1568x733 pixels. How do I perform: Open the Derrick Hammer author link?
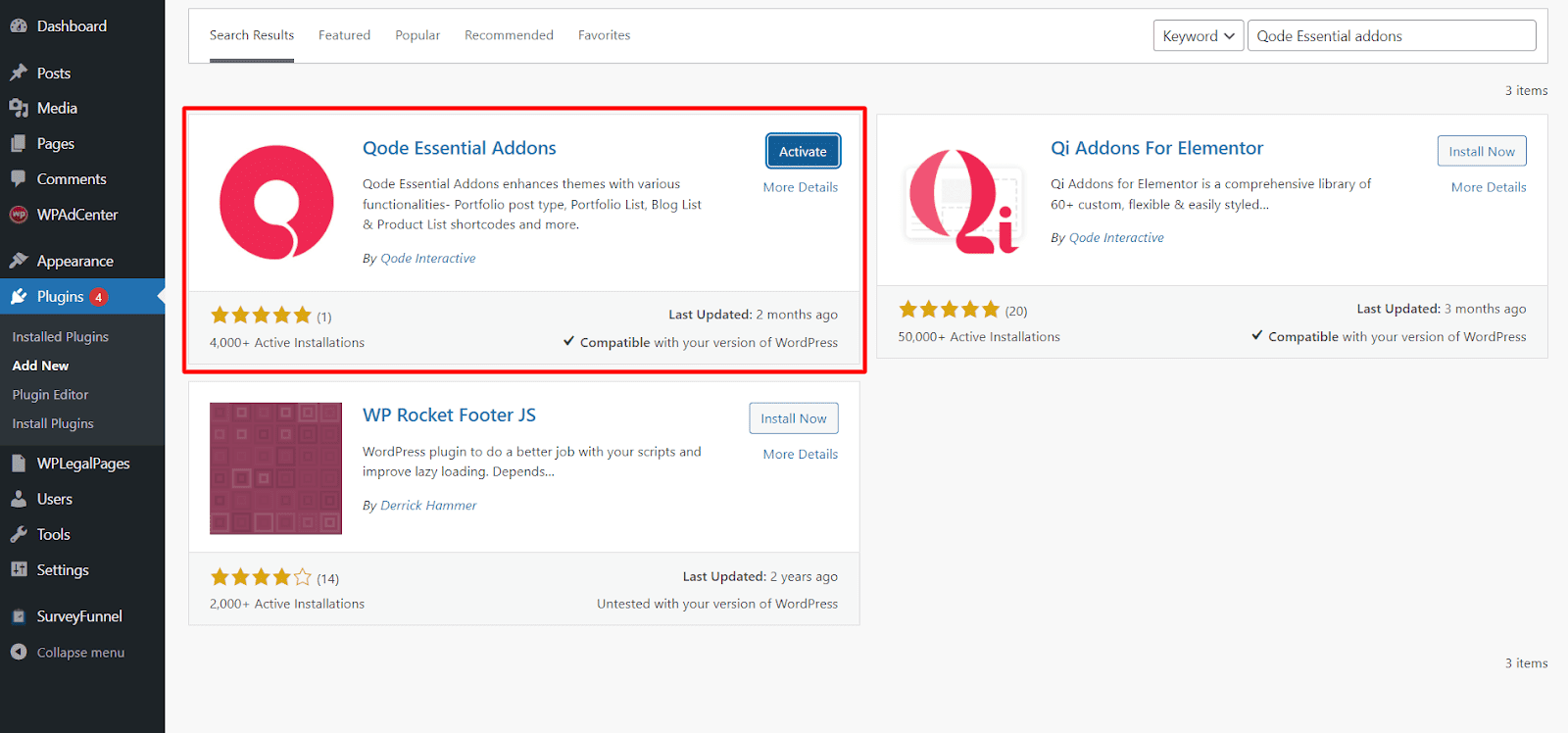pos(428,506)
